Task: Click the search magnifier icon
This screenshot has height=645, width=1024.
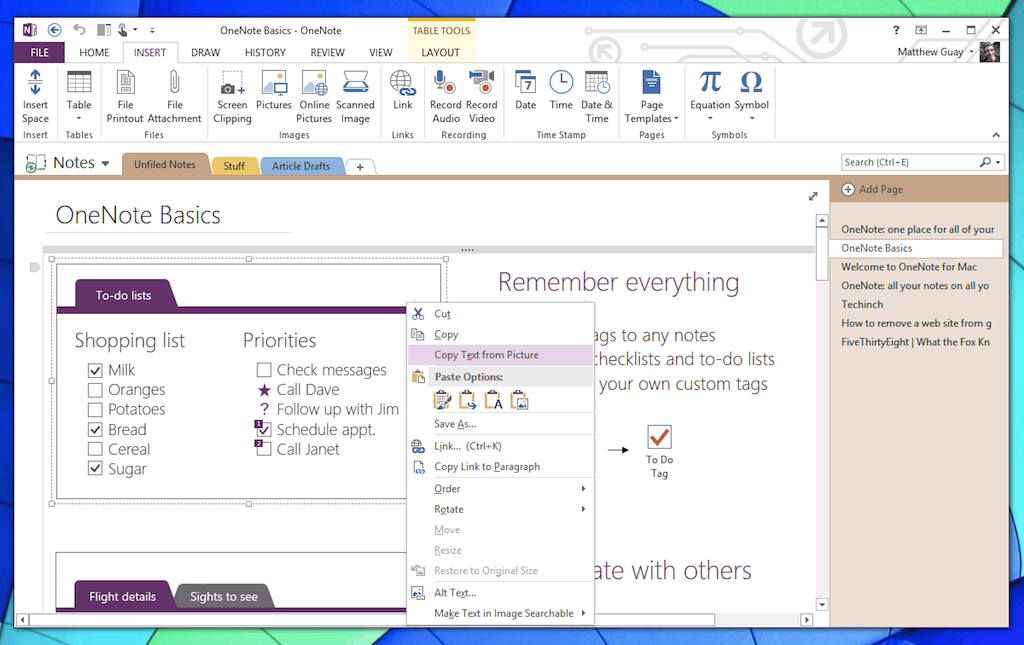Action: (x=985, y=162)
